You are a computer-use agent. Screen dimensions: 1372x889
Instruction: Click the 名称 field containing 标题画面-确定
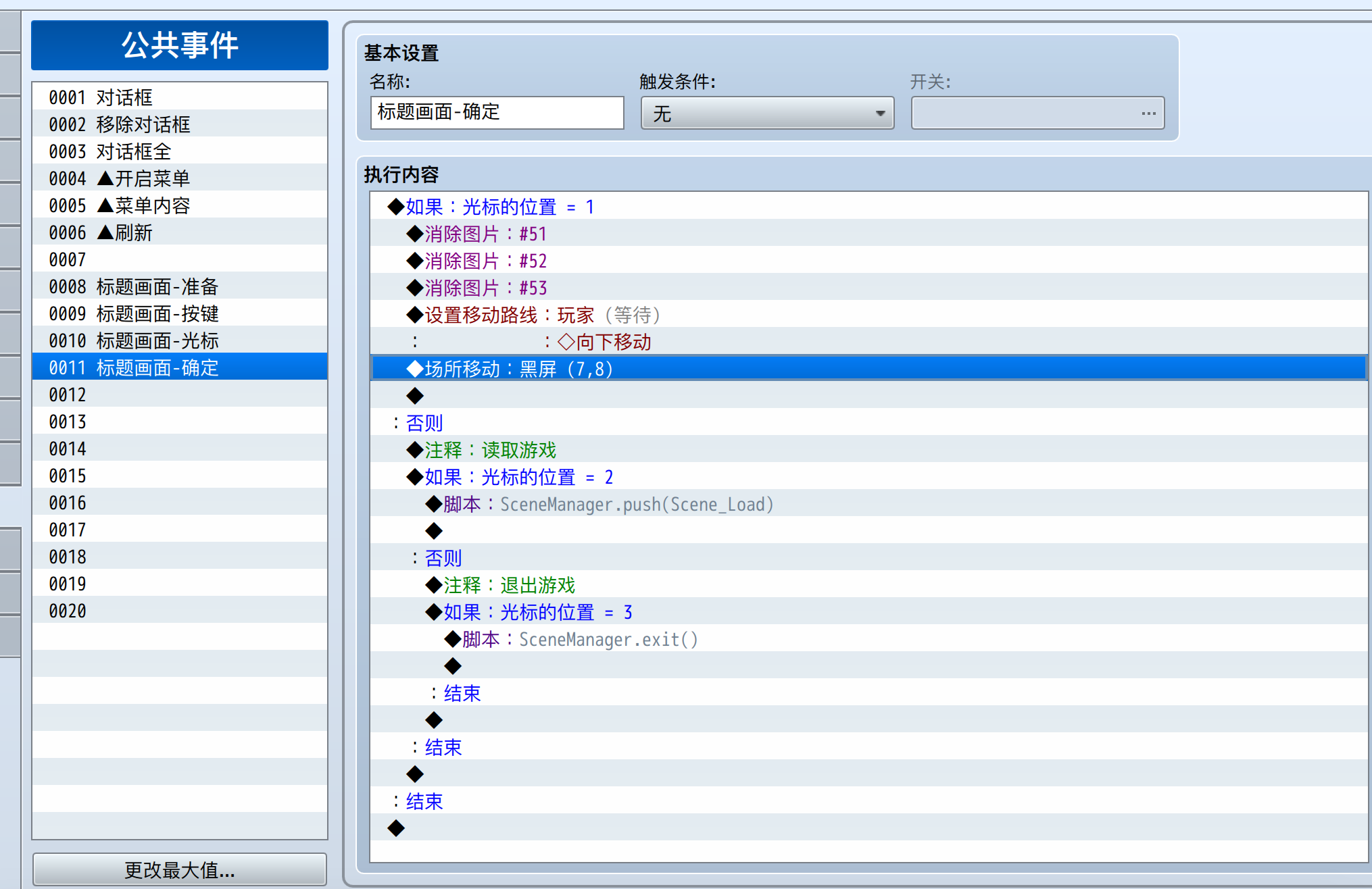(497, 112)
